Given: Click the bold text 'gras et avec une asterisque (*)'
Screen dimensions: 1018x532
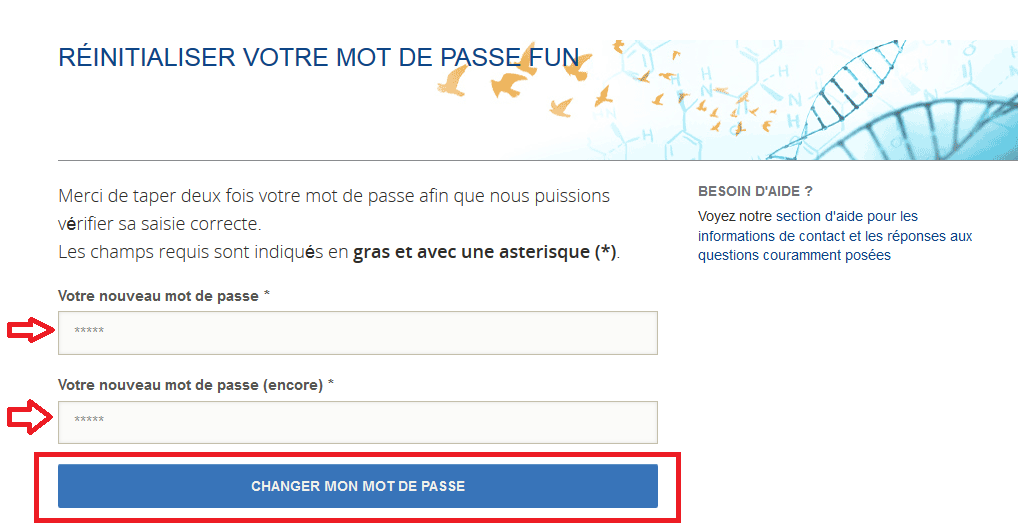Looking at the screenshot, I should (484, 252).
